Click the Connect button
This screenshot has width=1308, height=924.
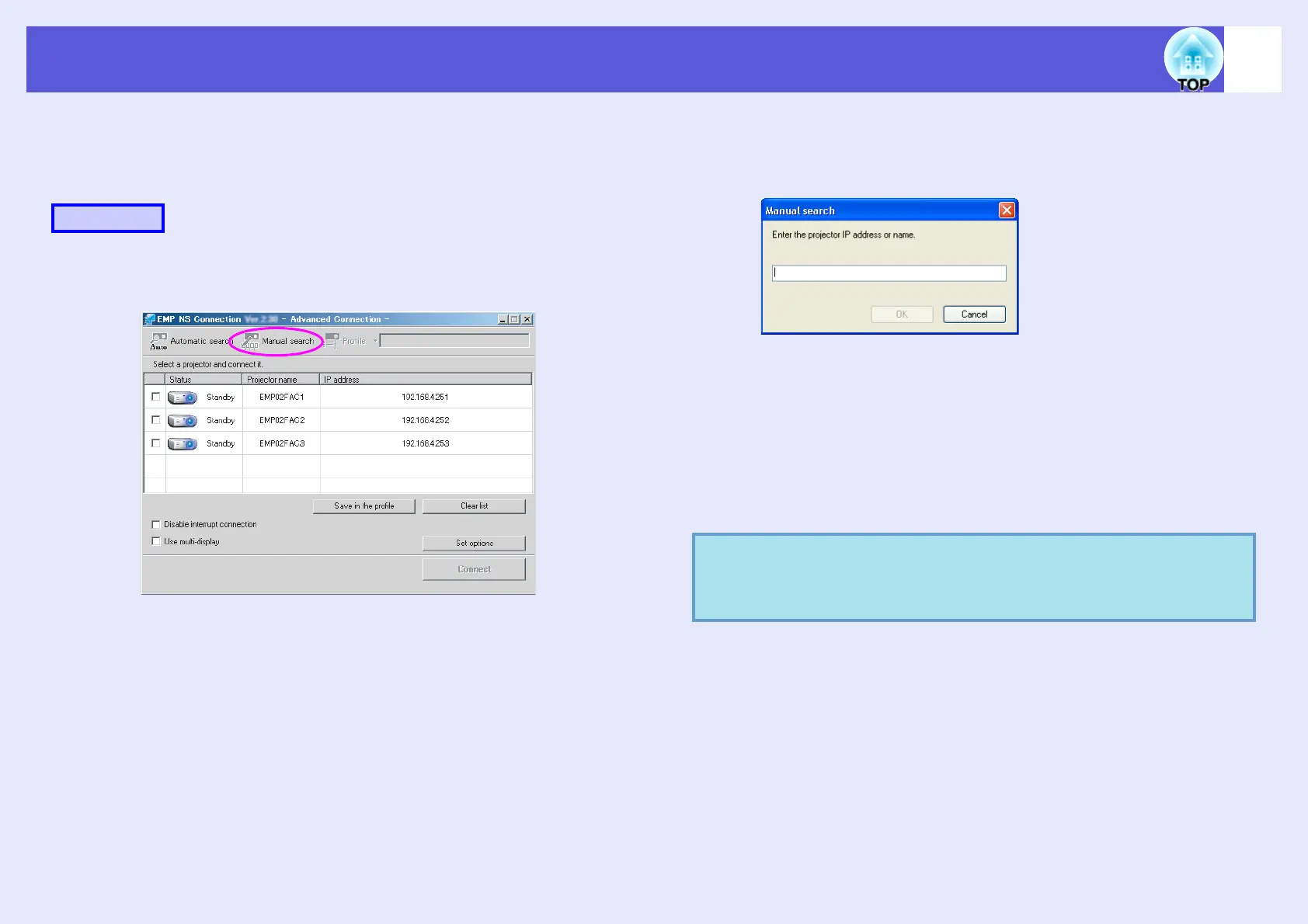click(x=474, y=569)
